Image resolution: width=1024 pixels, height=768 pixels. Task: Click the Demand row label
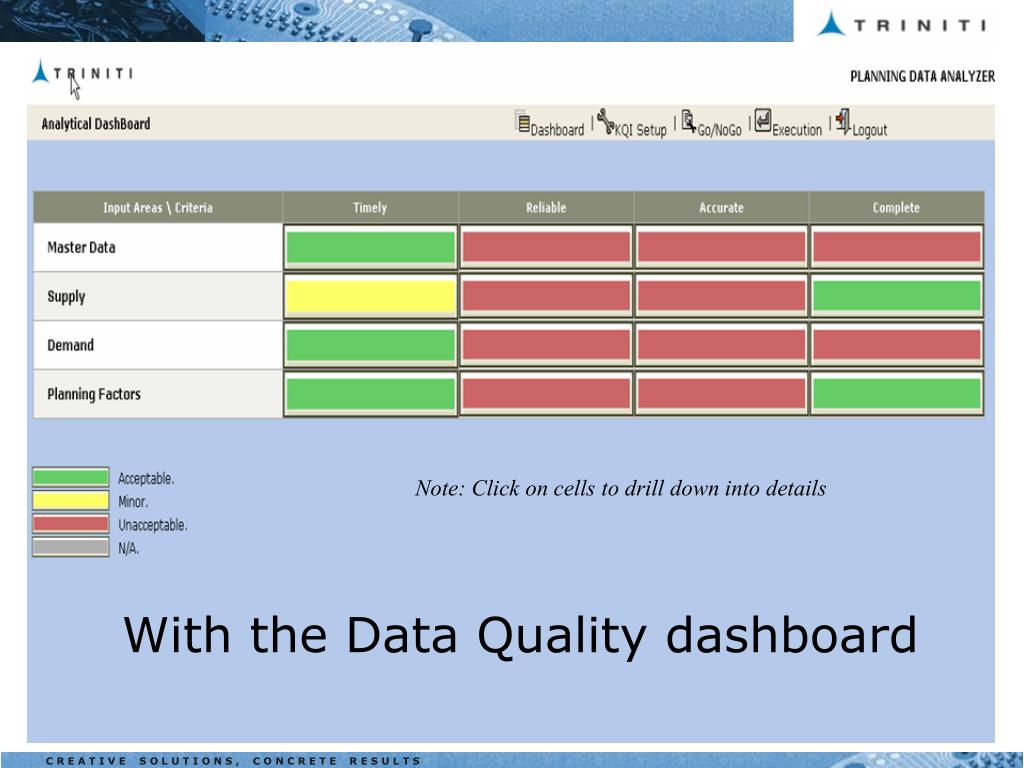click(70, 345)
